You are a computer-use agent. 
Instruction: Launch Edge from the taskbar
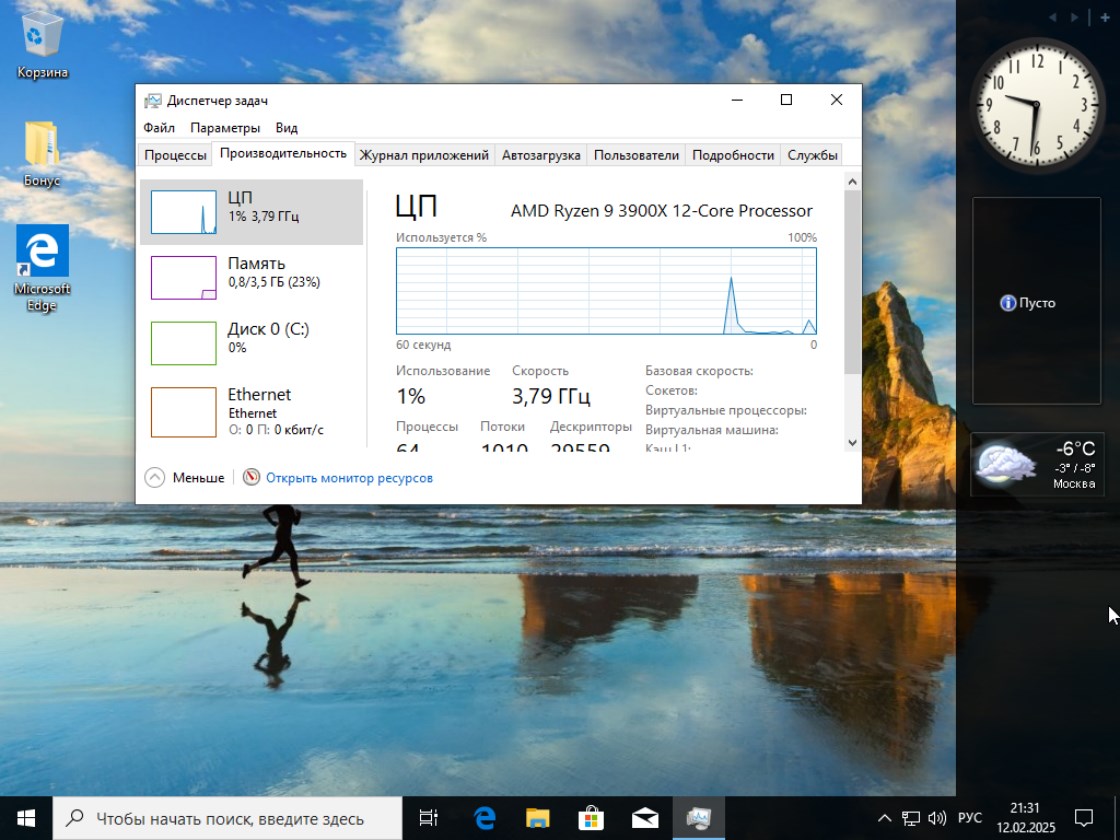click(x=484, y=818)
